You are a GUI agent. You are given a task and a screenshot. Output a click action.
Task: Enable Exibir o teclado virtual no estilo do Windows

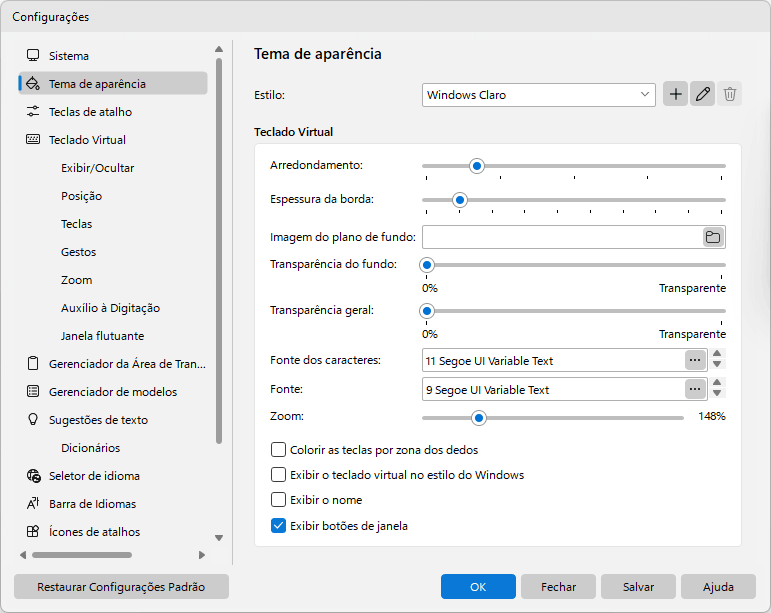click(278, 475)
